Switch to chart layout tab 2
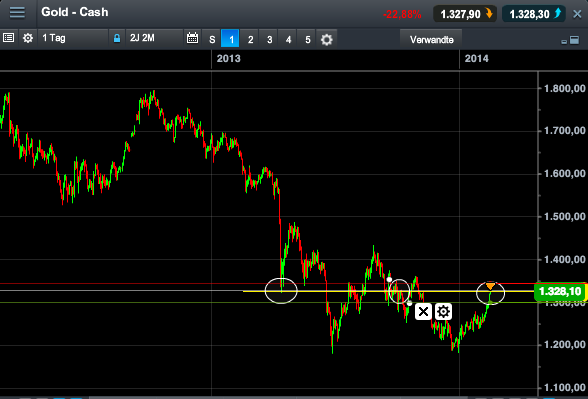Image resolution: width=588 pixels, height=399 pixels. [x=250, y=39]
